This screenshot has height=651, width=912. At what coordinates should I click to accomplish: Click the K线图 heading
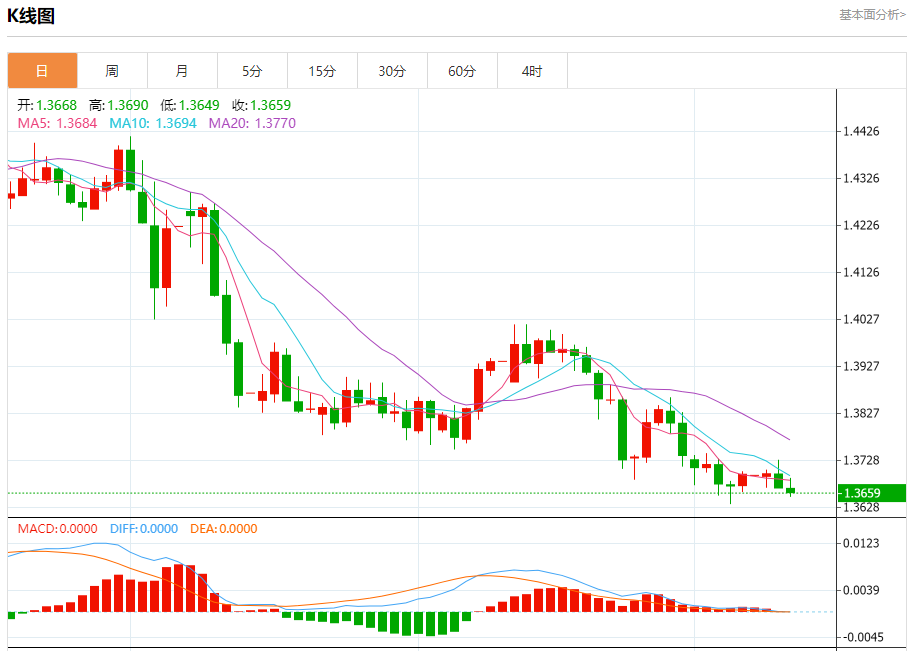[31, 16]
